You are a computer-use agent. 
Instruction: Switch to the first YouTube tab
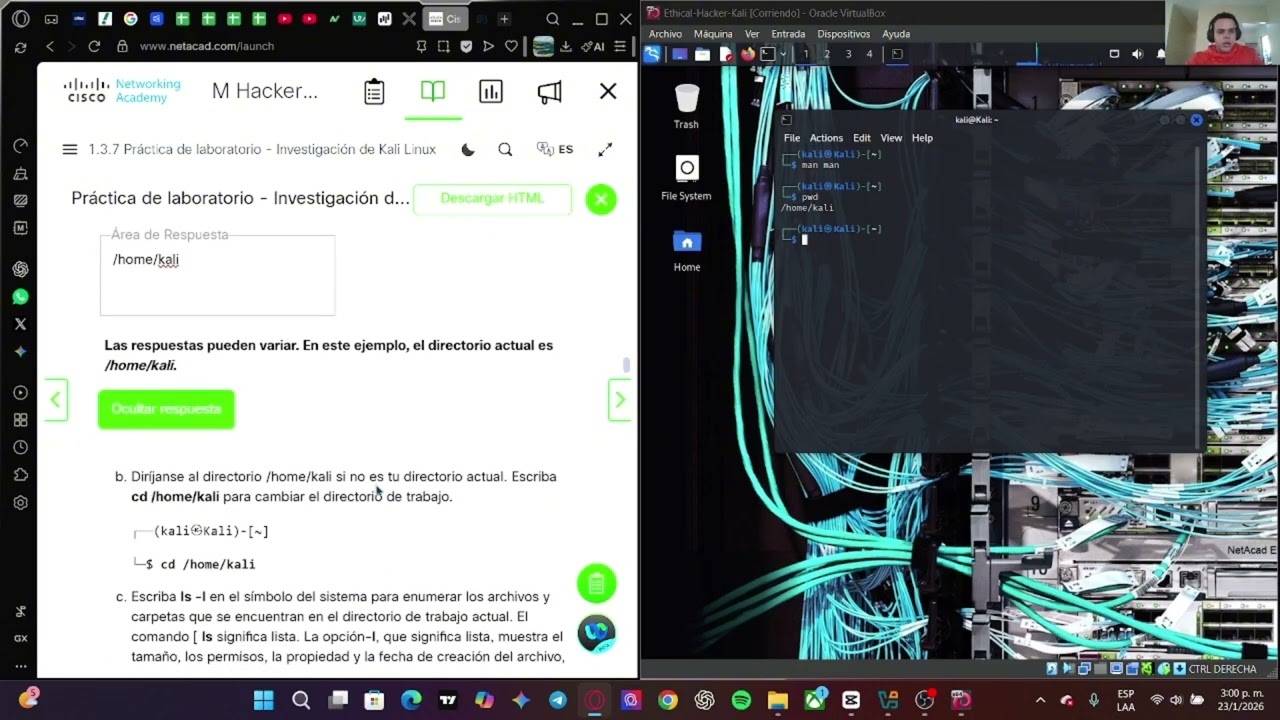(285, 19)
